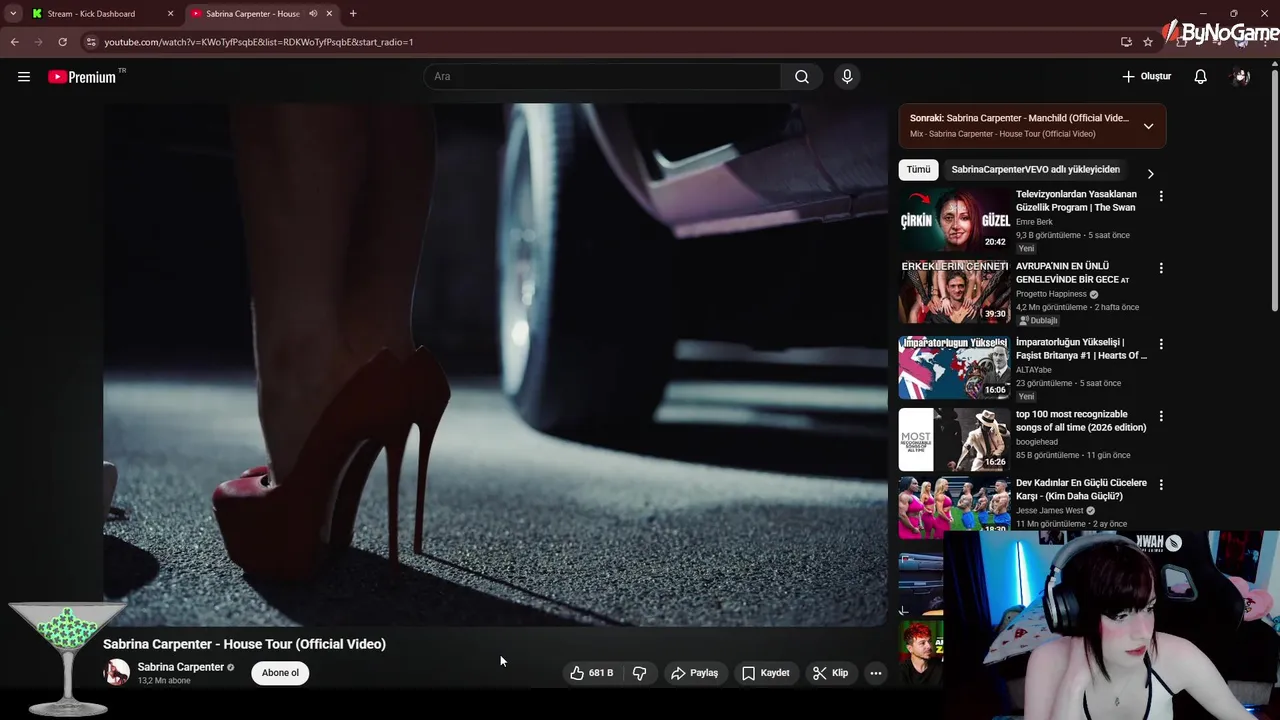
Task: Click channel name 'ALTAYabe'
Action: [1033, 370]
